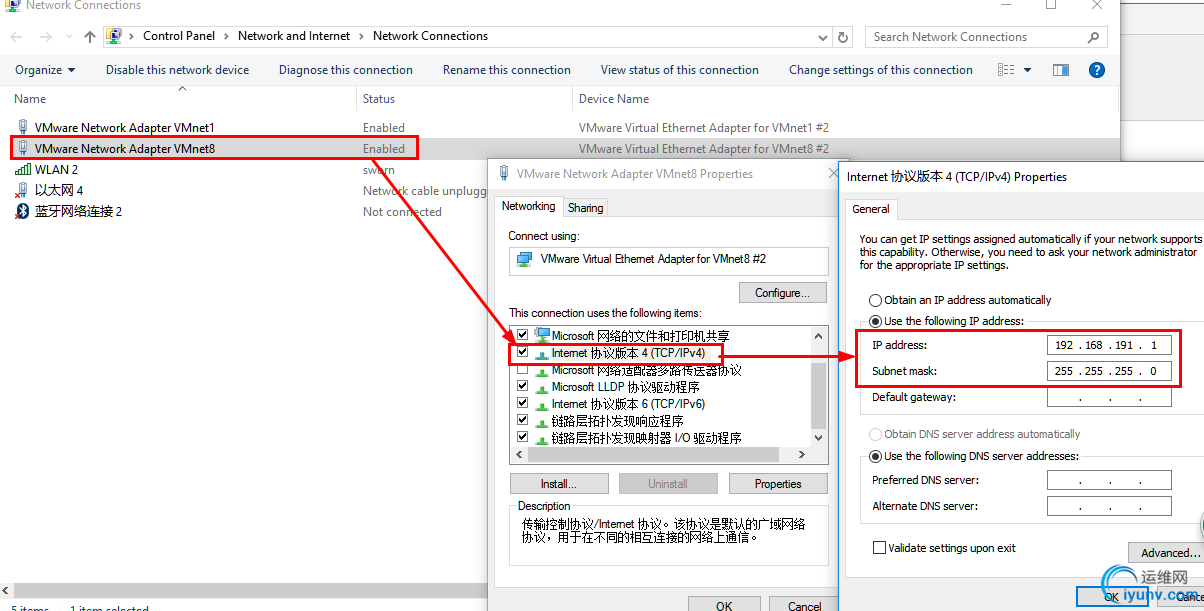This screenshot has width=1204, height=611.
Task: Toggle Internet 协议版本 6 (TCP/IPv6) checkbox
Action: (x=522, y=404)
